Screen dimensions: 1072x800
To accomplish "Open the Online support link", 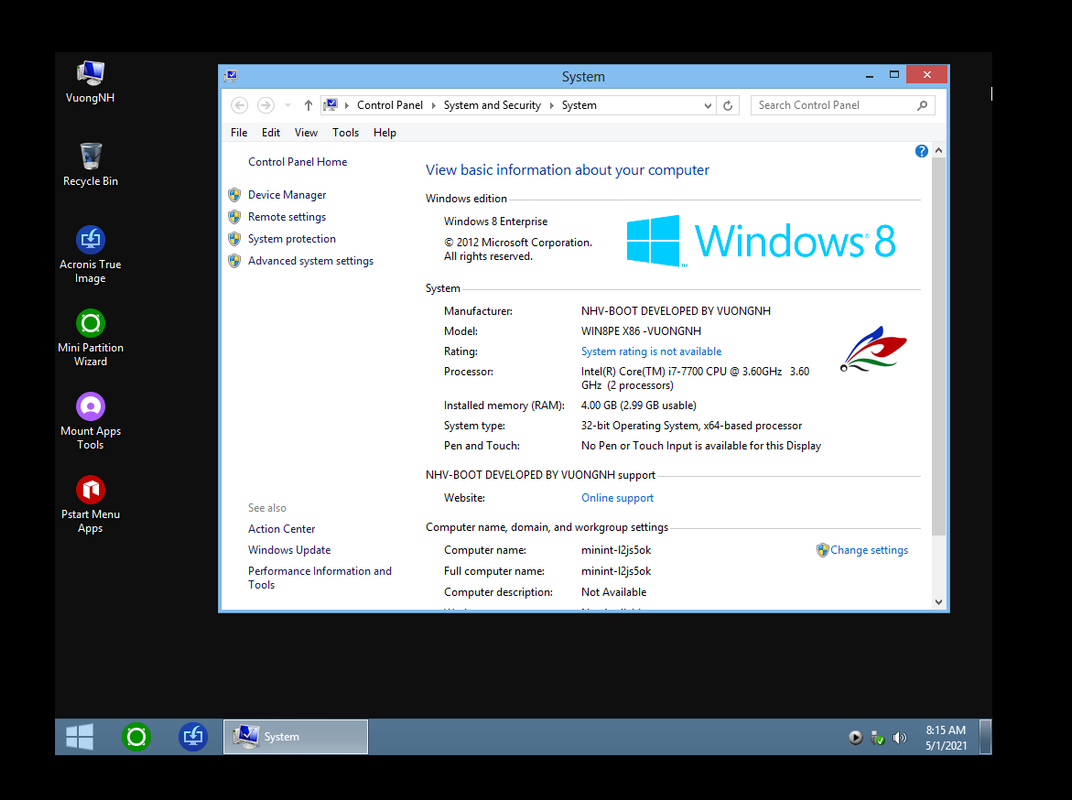I will tap(617, 498).
